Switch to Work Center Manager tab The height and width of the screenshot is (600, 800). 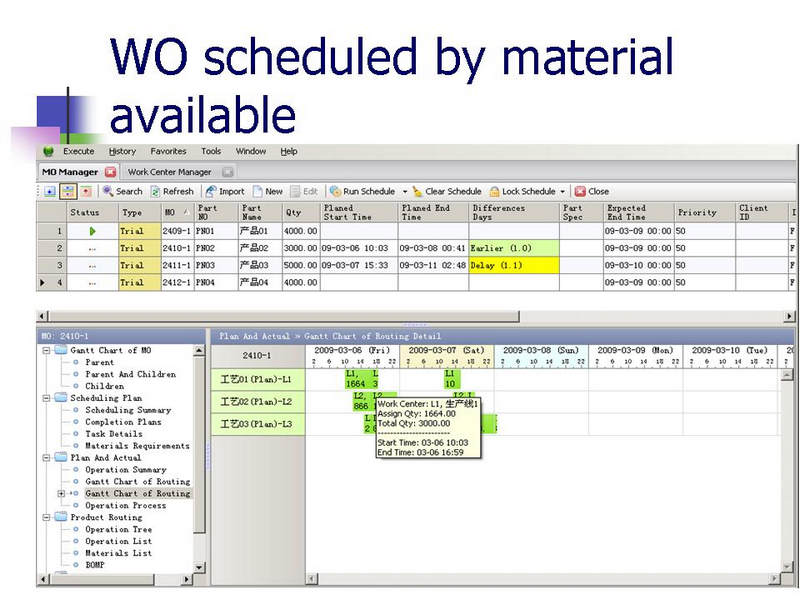coord(169,172)
